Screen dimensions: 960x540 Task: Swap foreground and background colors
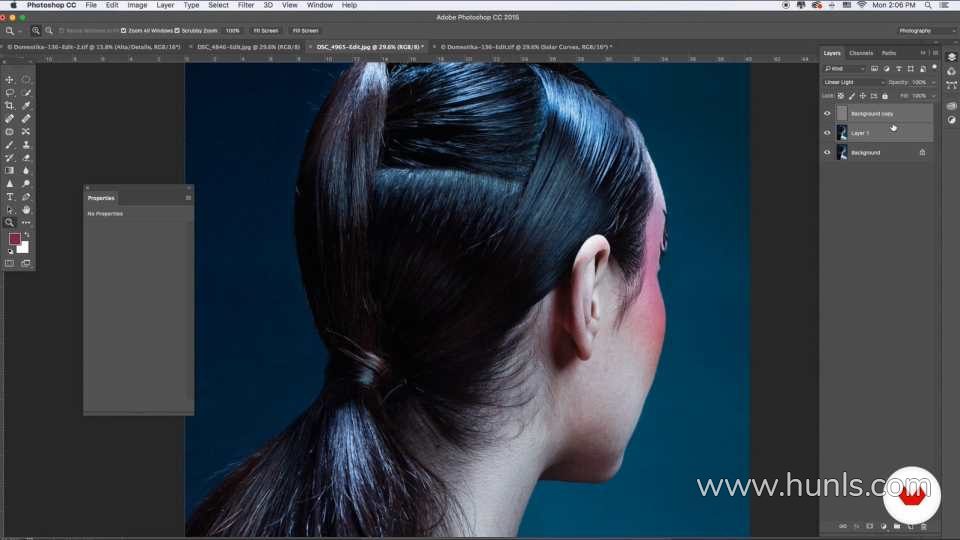pyautogui.click(x=26, y=235)
